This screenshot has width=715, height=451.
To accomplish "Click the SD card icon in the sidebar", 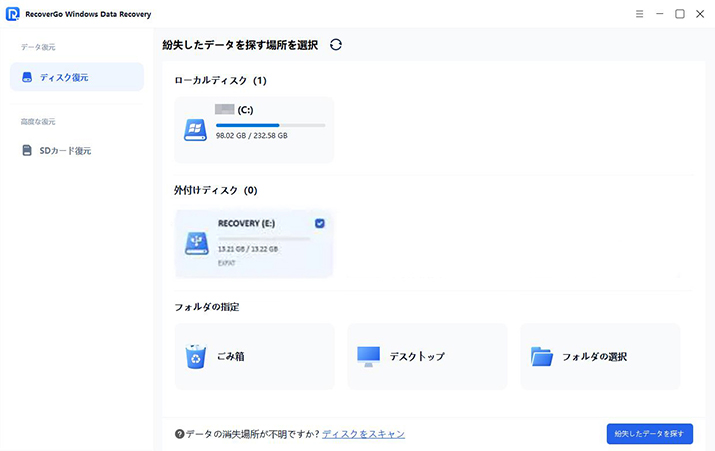I will pyautogui.click(x=27, y=150).
